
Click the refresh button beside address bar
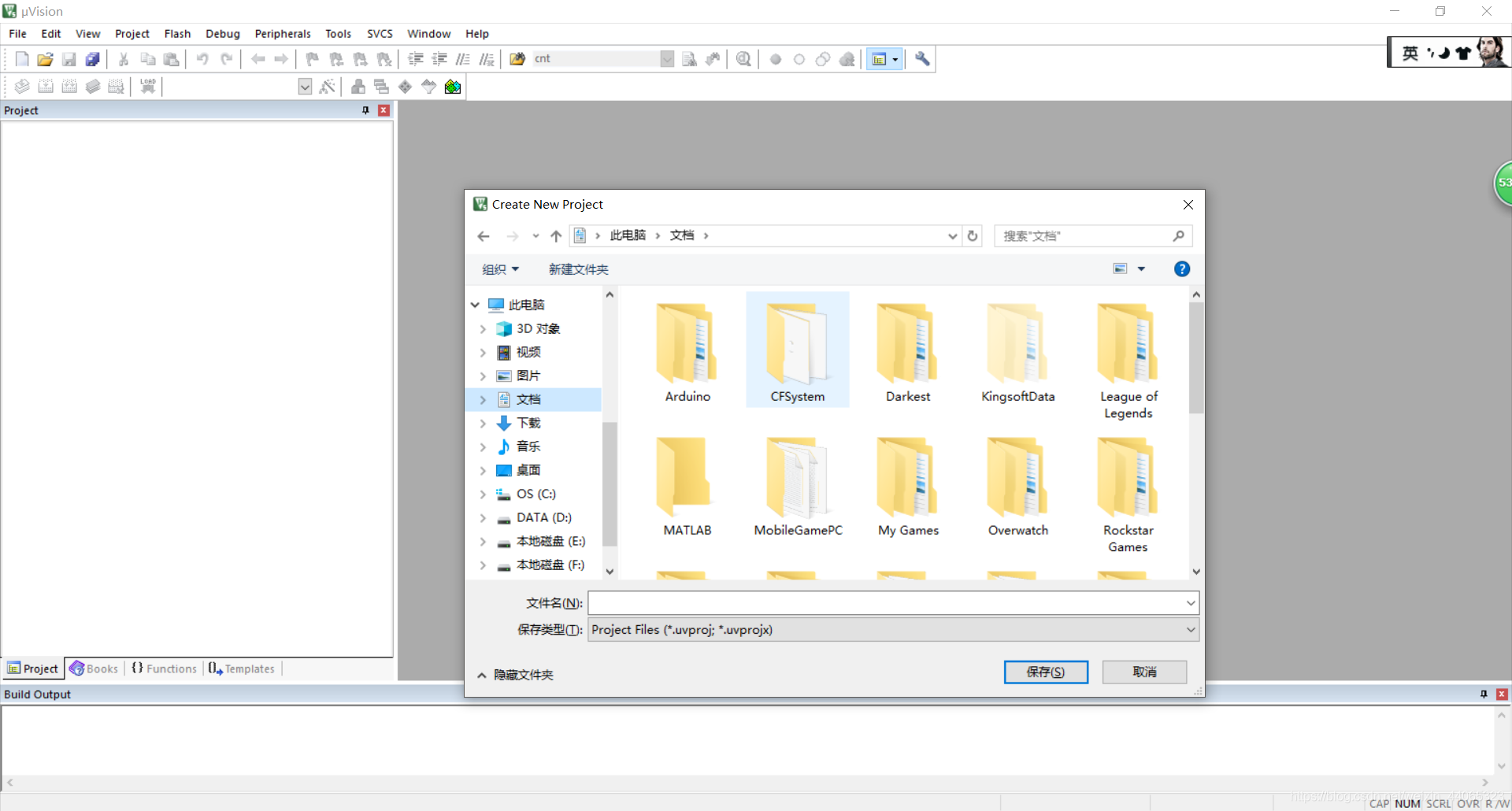(x=973, y=236)
